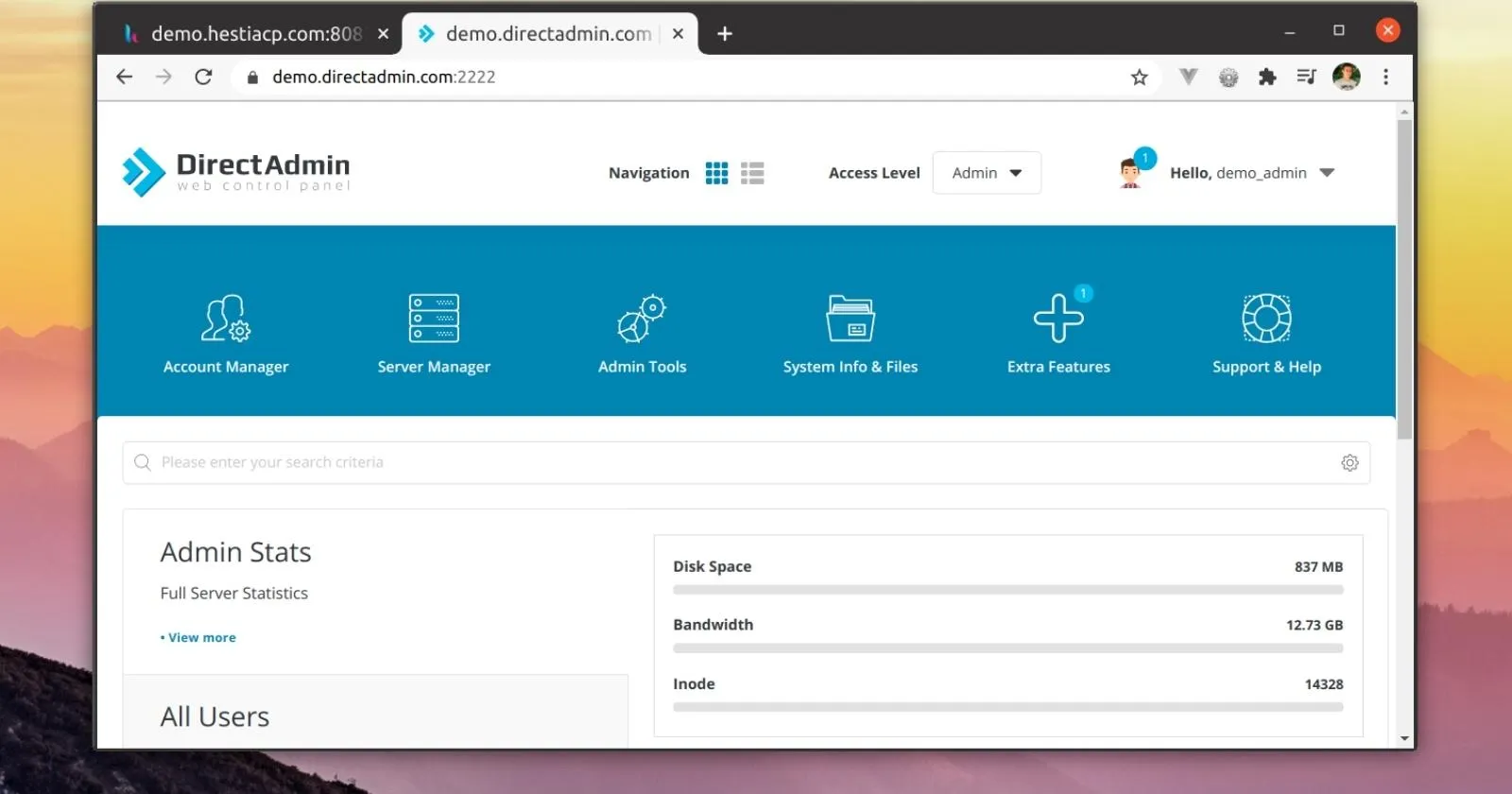Click the gray round extension icon
The height and width of the screenshot is (794, 1512).
(1228, 78)
